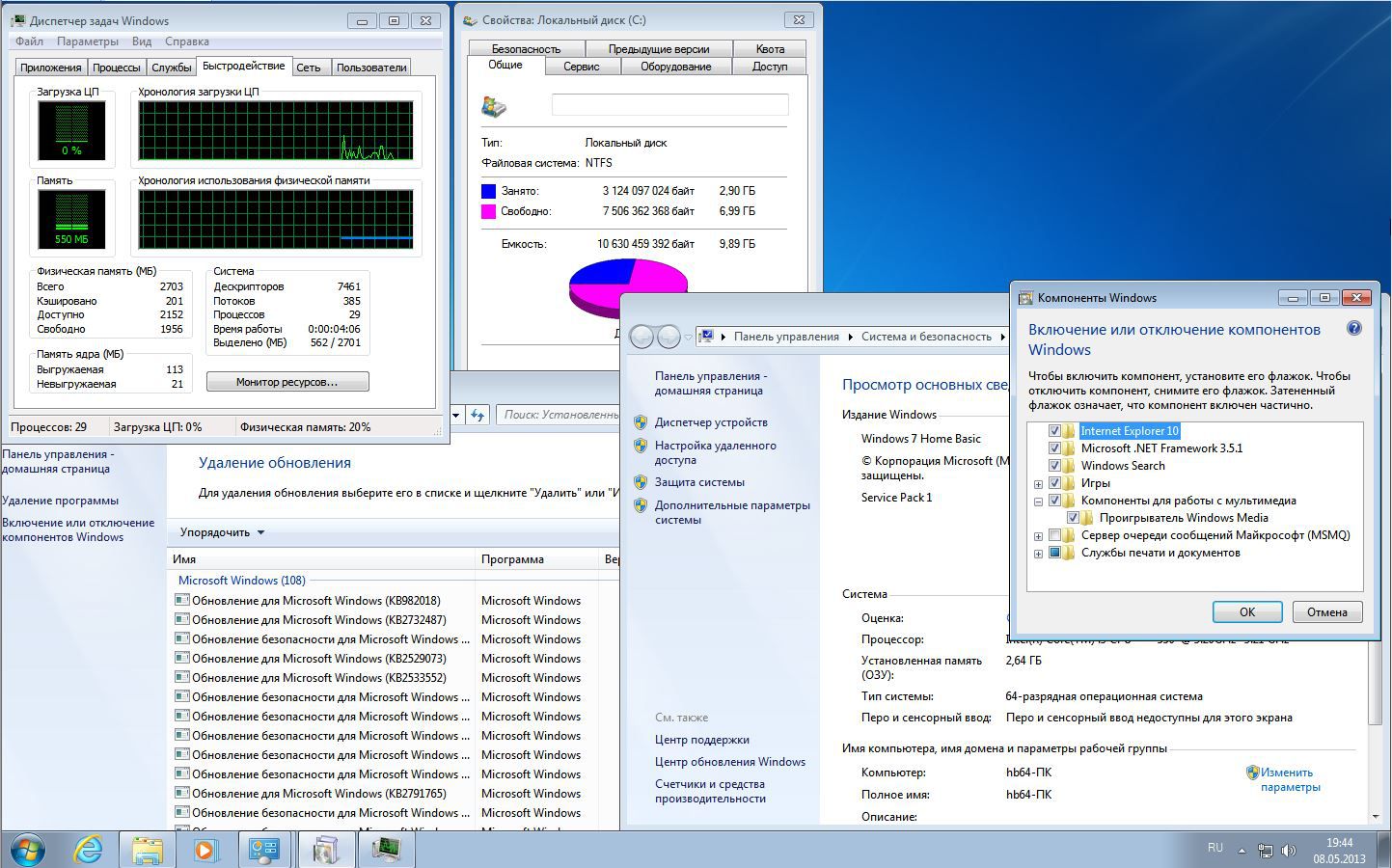Open the Windows Explorer taskbar icon
The width and height of the screenshot is (1392, 868).
147,850
